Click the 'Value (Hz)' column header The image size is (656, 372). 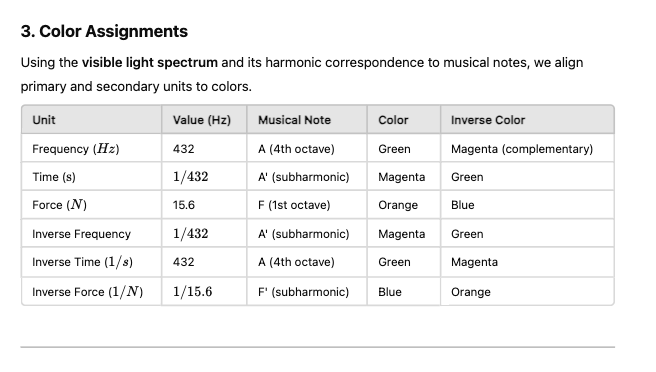[x=204, y=120]
